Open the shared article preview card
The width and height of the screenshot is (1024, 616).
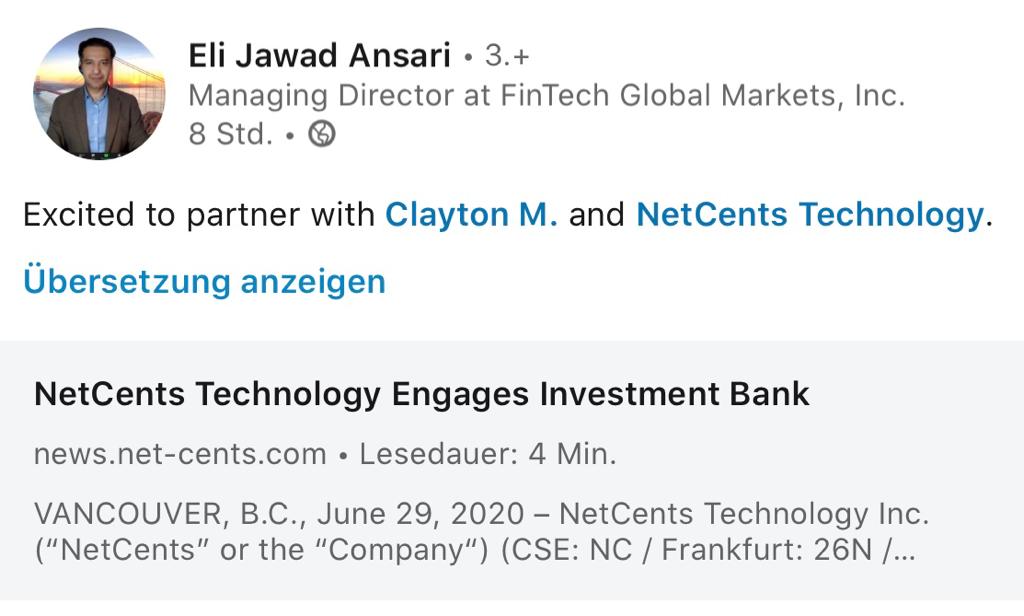[x=512, y=470]
